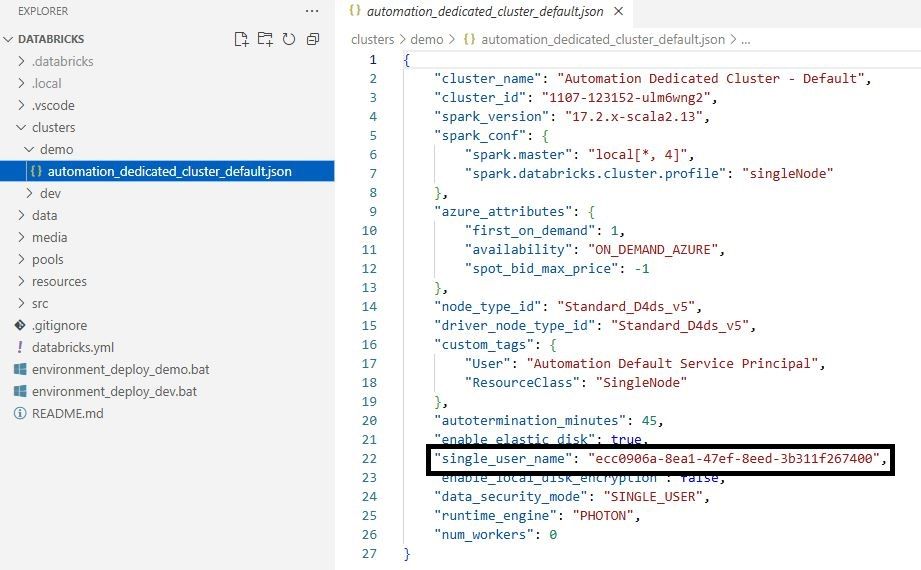Image resolution: width=921 pixels, height=570 pixels.
Task: Open the Explorer more actions ellipsis
Action: pyautogui.click(x=312, y=11)
